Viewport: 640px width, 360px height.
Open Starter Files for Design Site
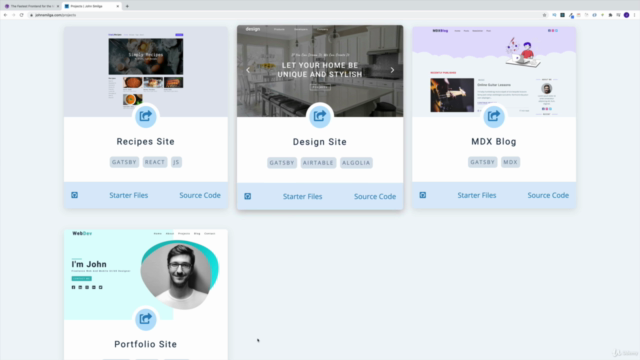[302, 196]
